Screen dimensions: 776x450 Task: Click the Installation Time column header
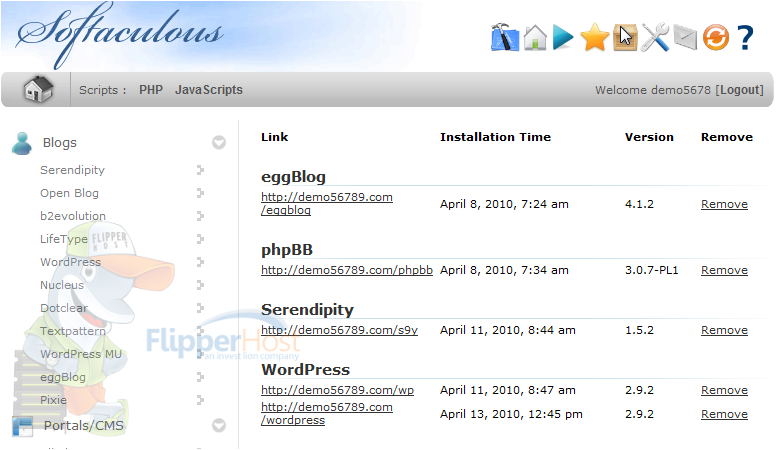(495, 137)
